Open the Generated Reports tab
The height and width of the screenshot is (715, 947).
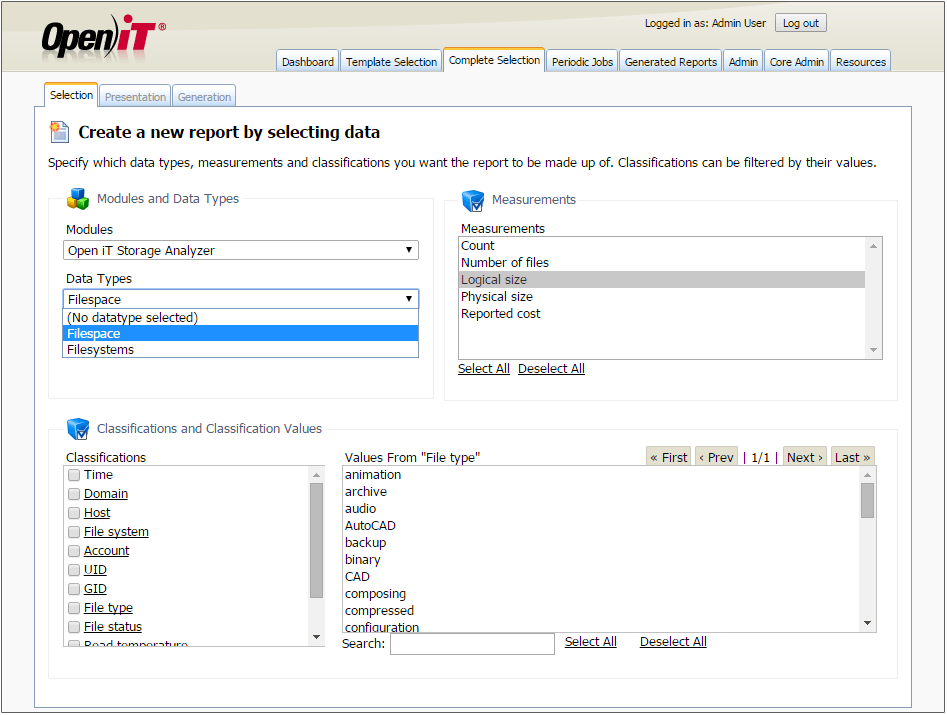670,62
